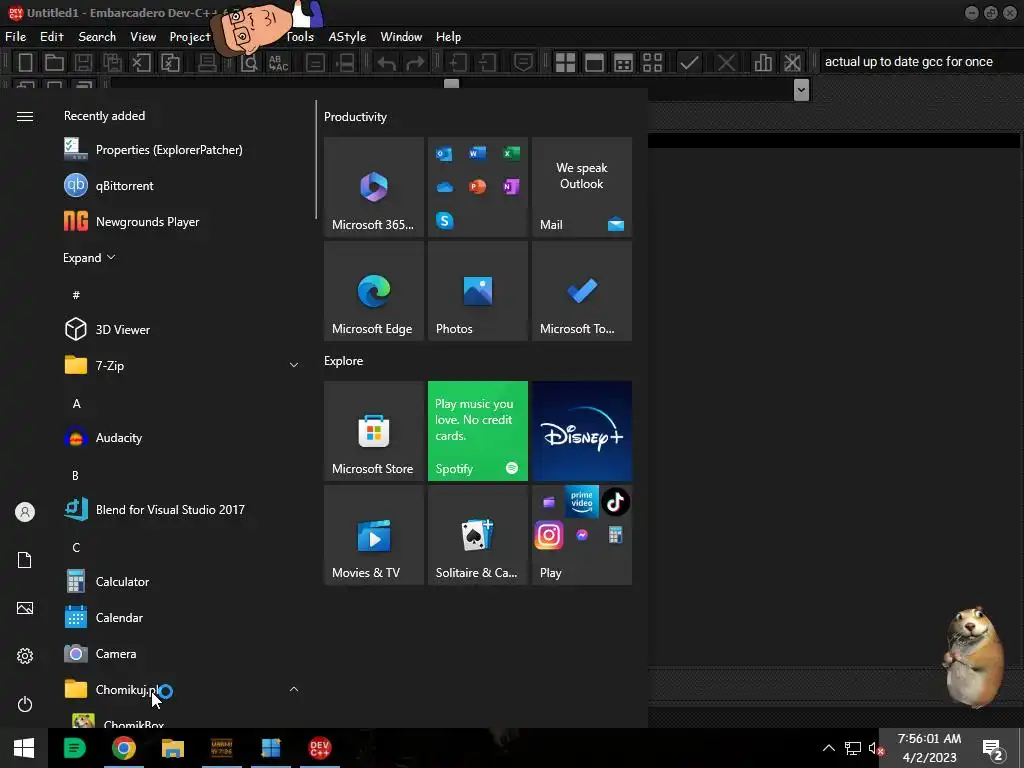
Task: Open the View menu
Action: 143,37
